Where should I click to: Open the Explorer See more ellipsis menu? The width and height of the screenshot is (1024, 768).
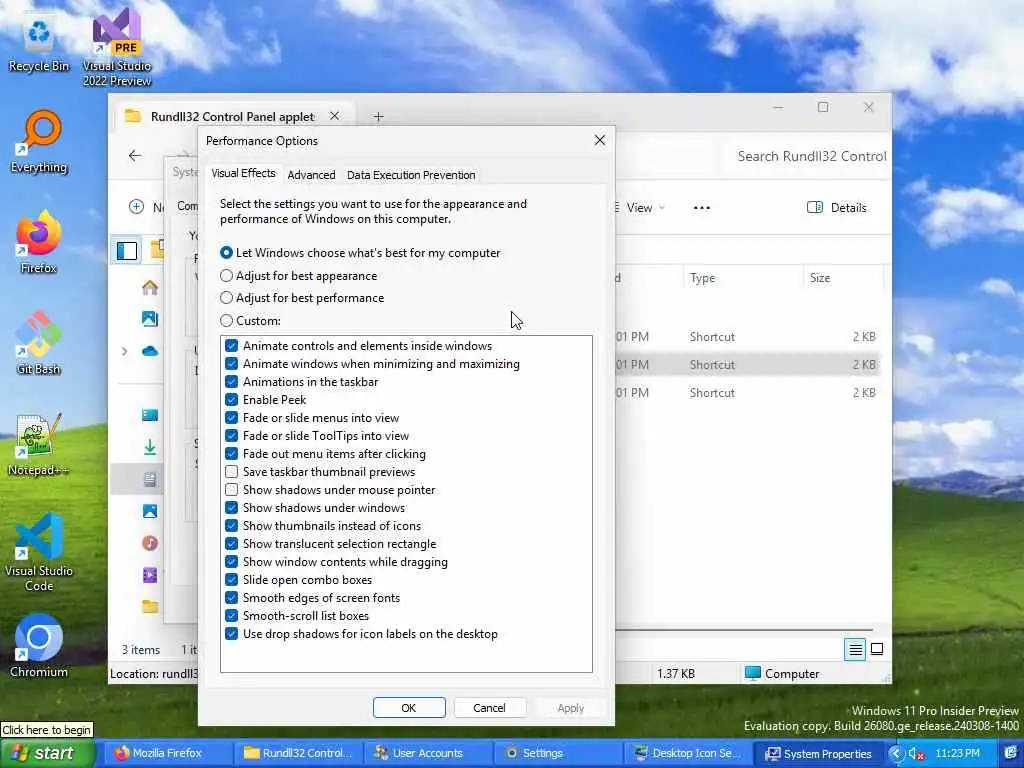click(701, 208)
